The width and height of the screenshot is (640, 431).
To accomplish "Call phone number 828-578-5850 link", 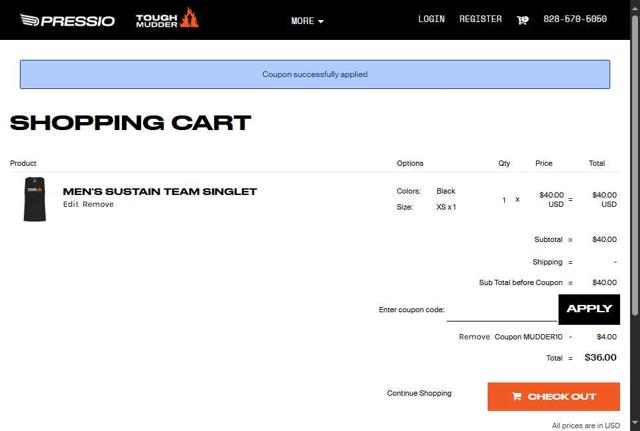I will coord(575,19).
